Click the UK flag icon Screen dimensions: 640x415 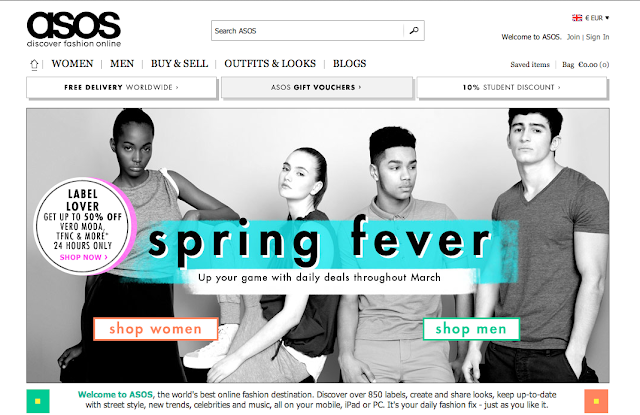coord(577,18)
